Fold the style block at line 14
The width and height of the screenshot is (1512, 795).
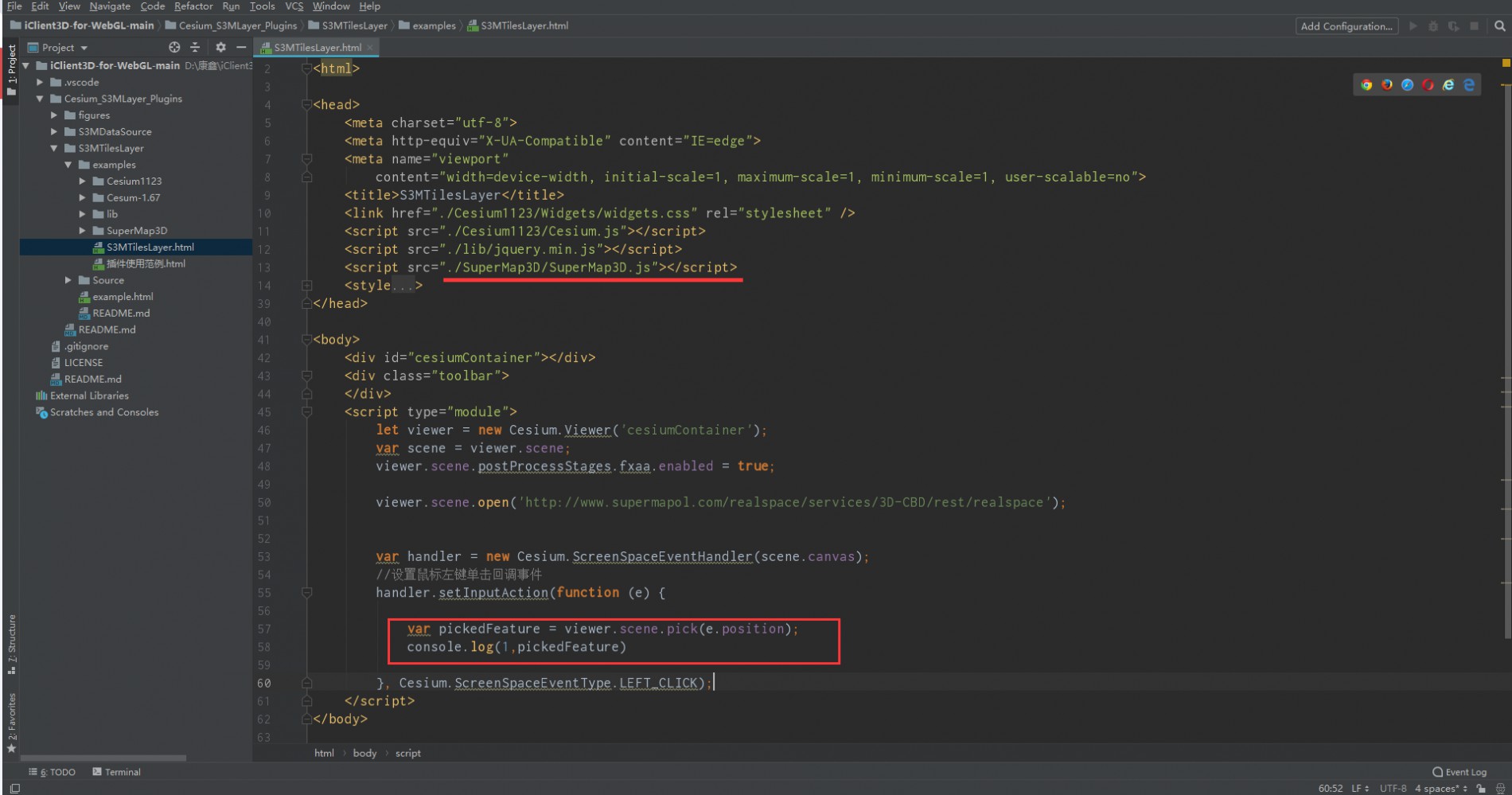click(306, 285)
